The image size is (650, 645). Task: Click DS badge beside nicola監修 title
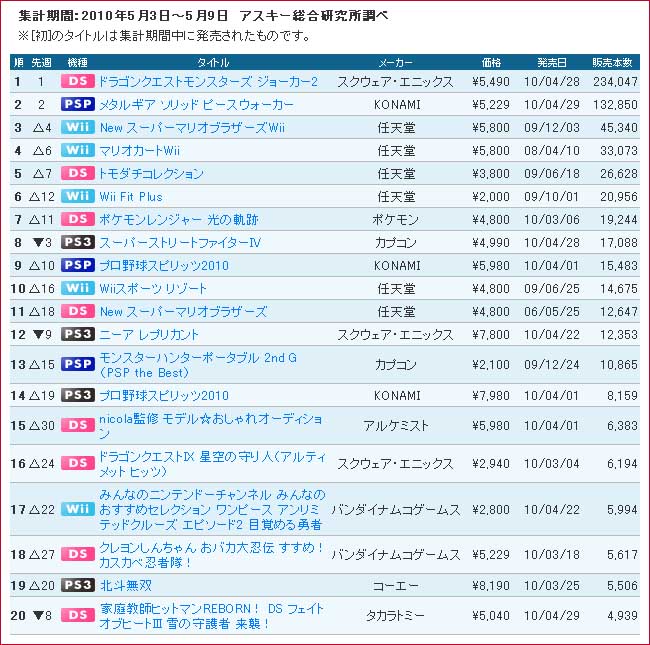tap(78, 425)
